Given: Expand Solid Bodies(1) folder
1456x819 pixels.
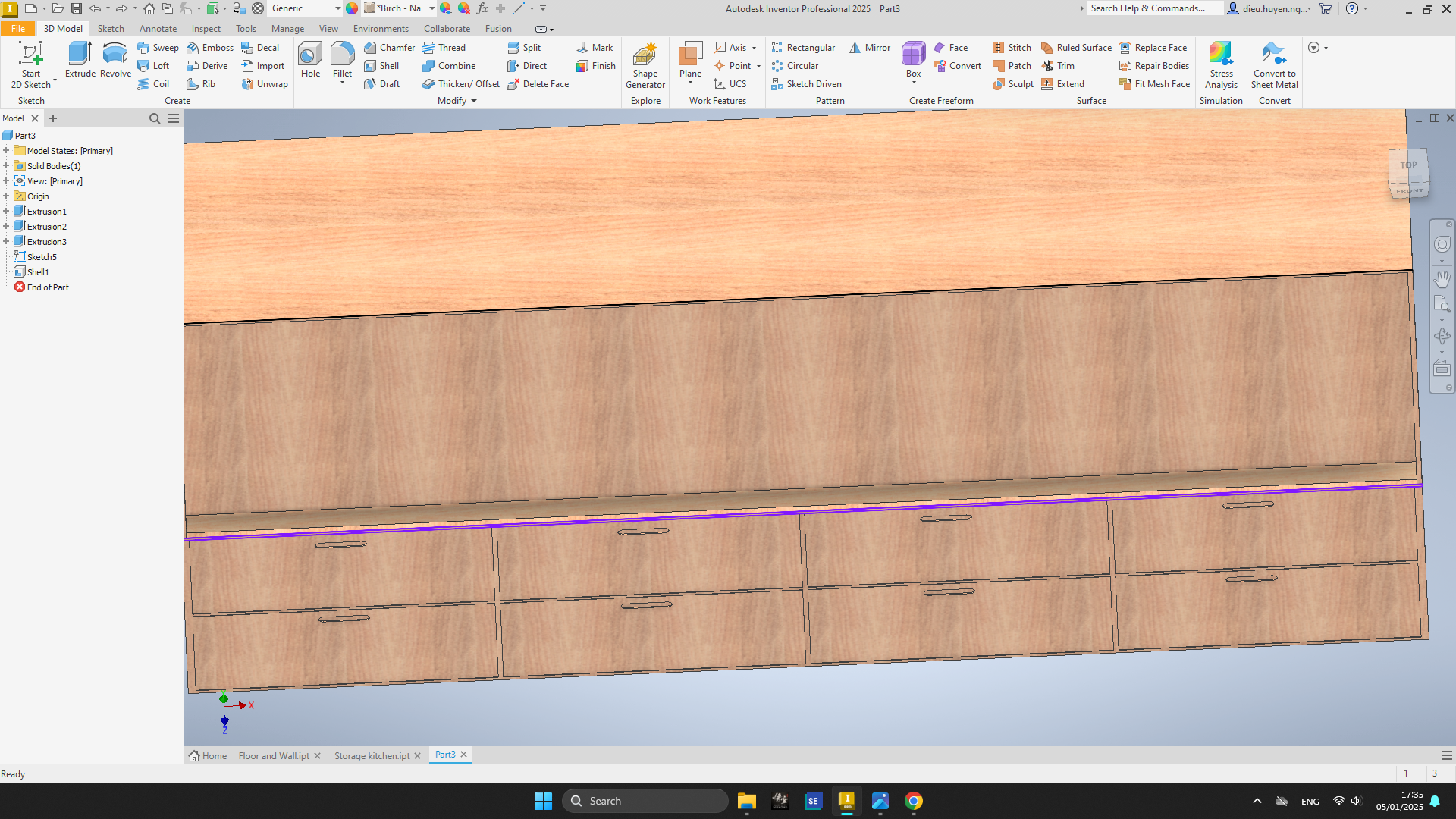Looking at the screenshot, I should pos(6,166).
